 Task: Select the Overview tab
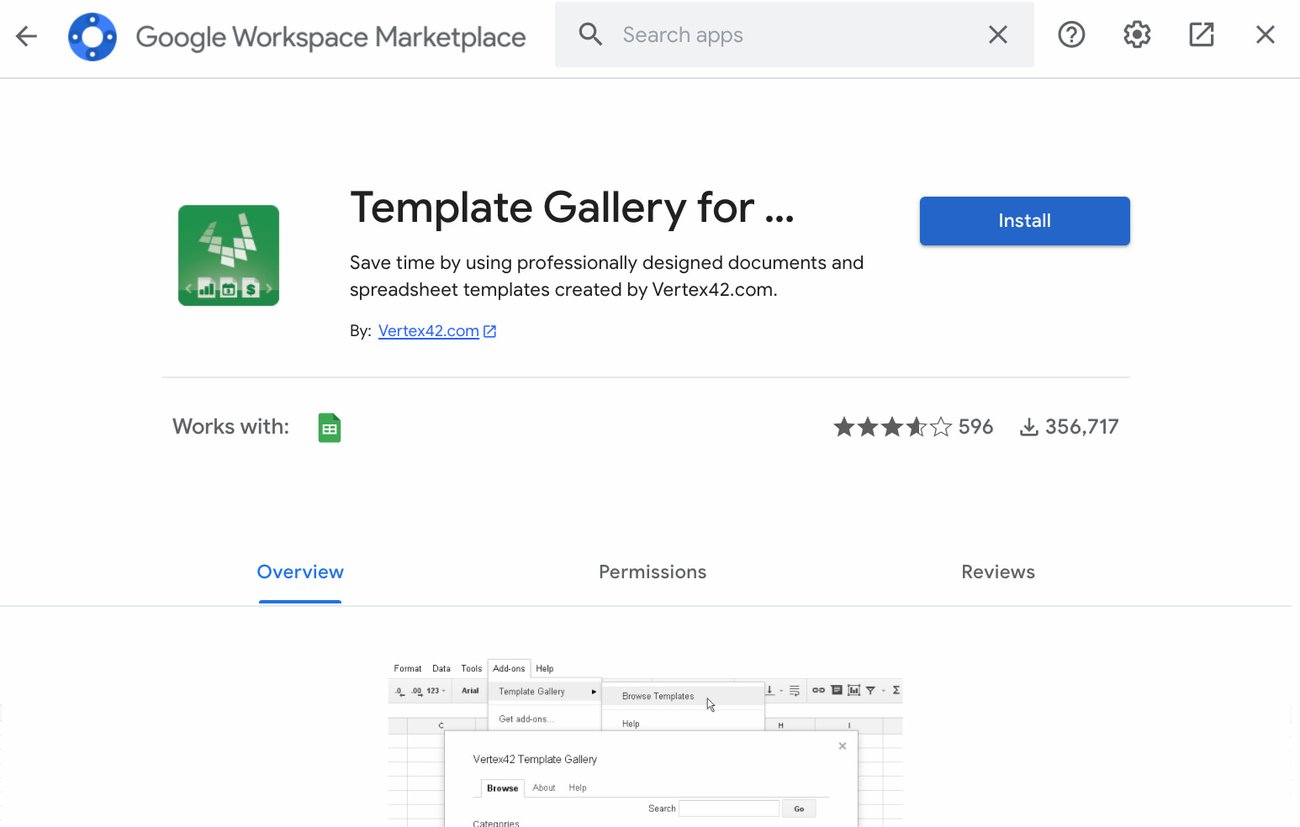tap(300, 571)
